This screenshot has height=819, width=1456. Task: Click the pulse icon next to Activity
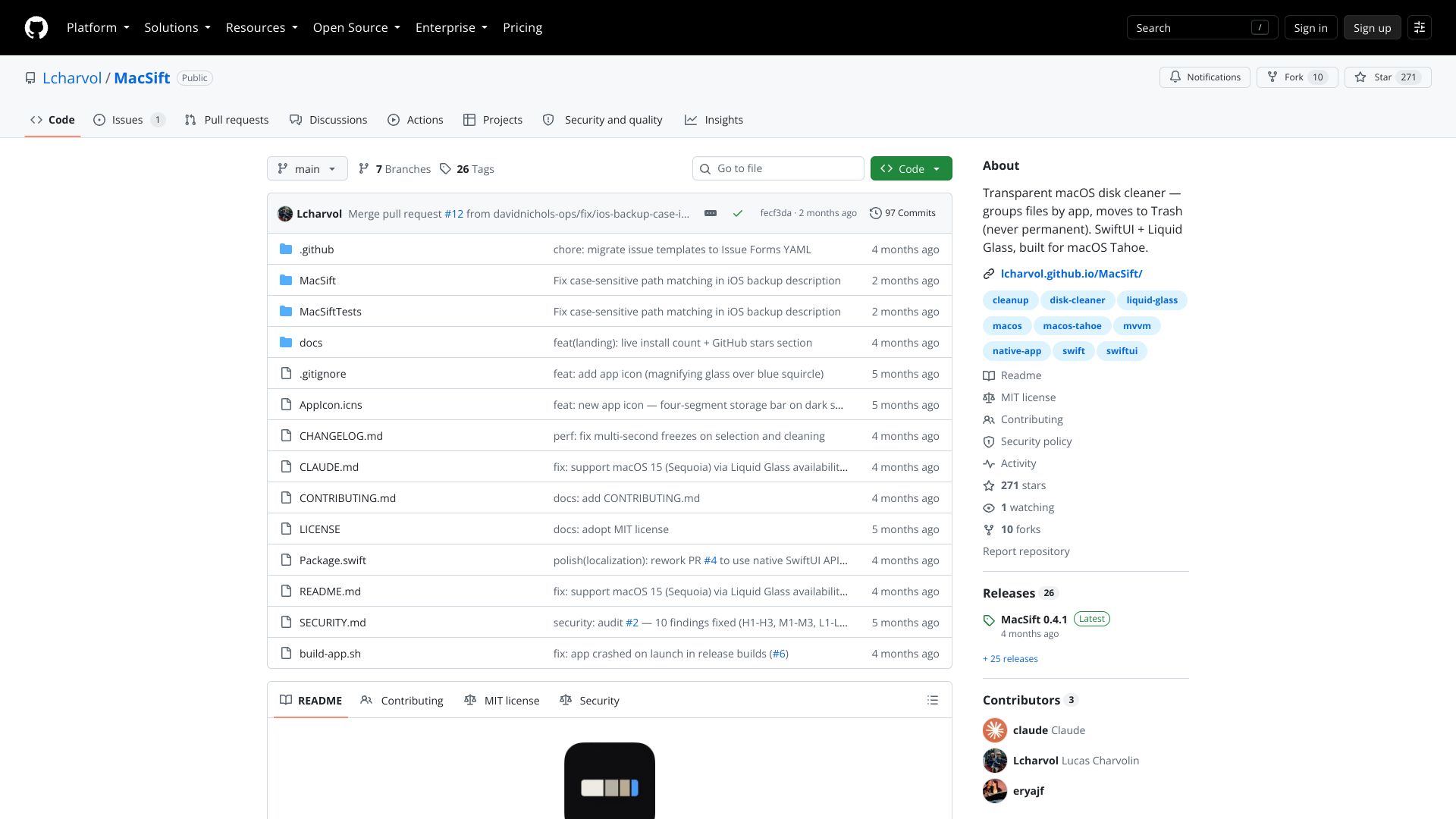[x=989, y=463]
